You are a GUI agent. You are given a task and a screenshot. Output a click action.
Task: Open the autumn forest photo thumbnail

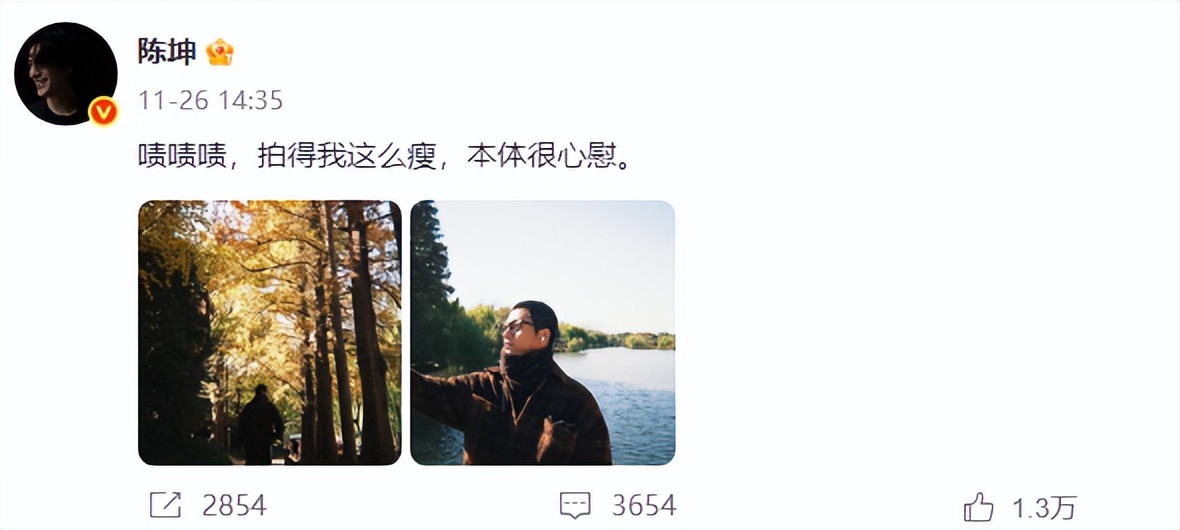269,333
